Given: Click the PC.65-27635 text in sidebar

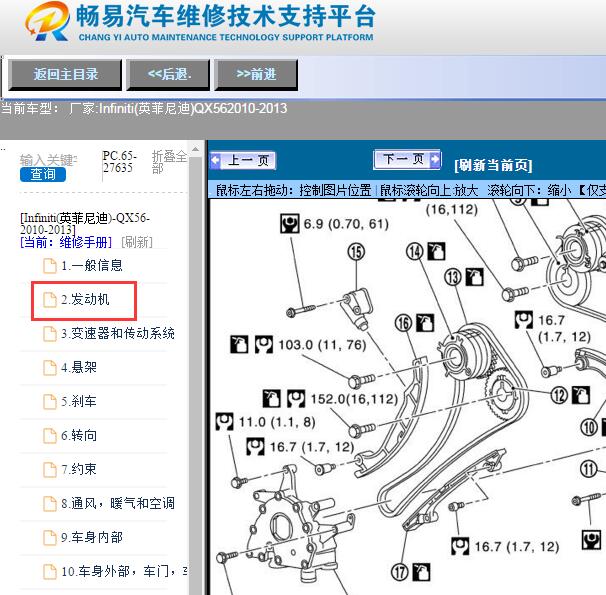Looking at the screenshot, I should (x=119, y=162).
